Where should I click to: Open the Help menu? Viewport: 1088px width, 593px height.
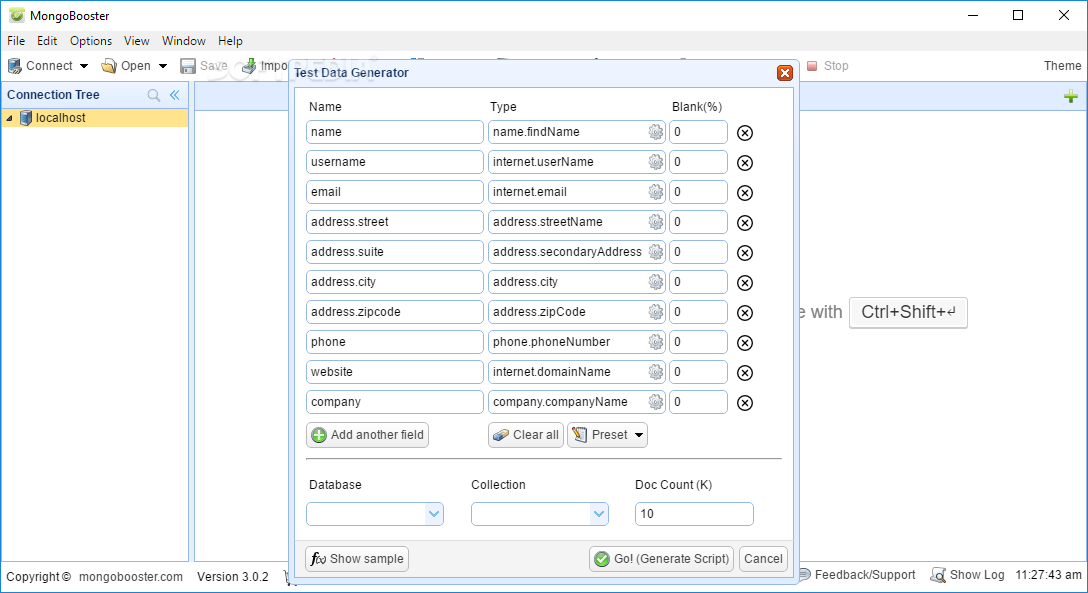point(230,41)
